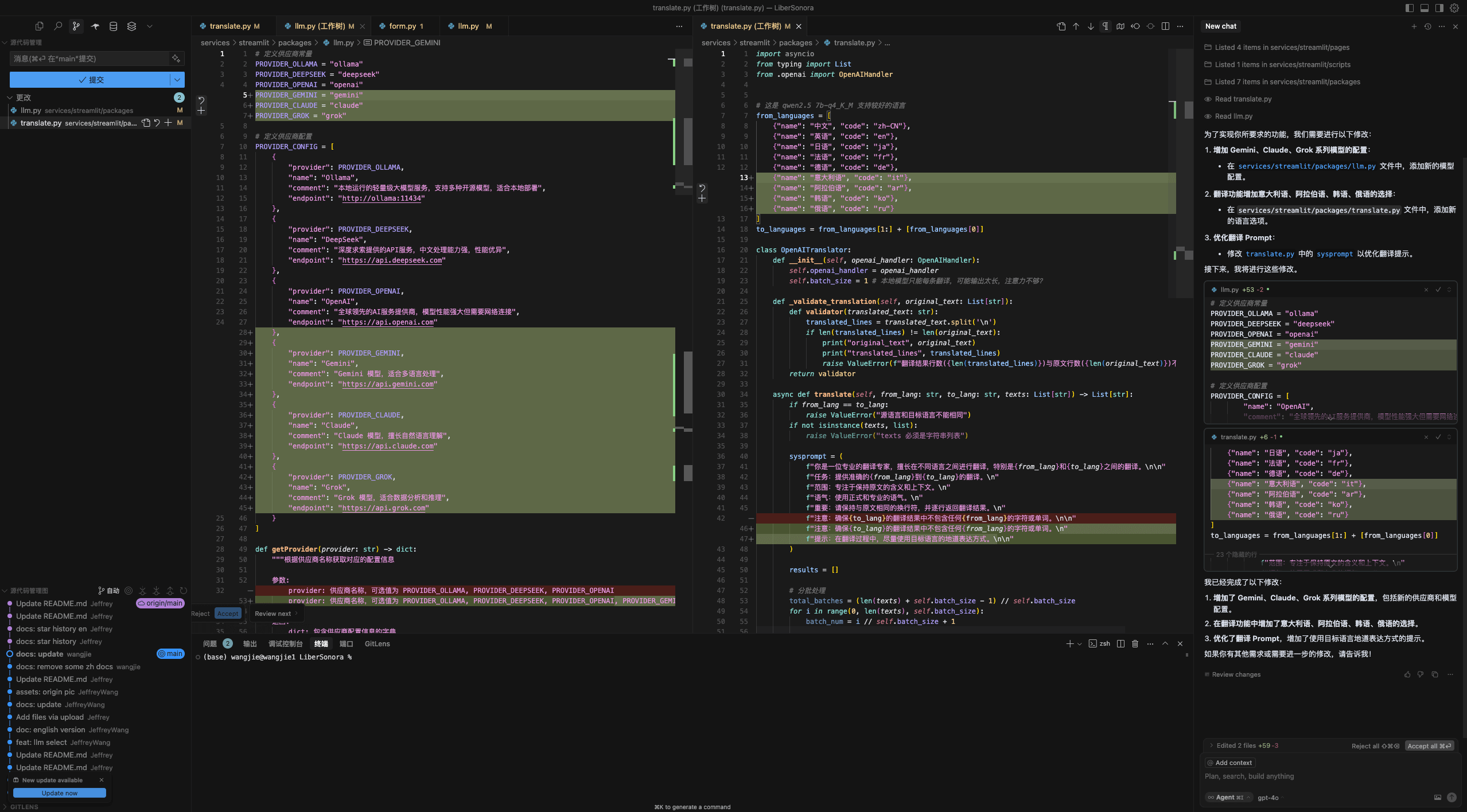Click Update now button

(60, 793)
